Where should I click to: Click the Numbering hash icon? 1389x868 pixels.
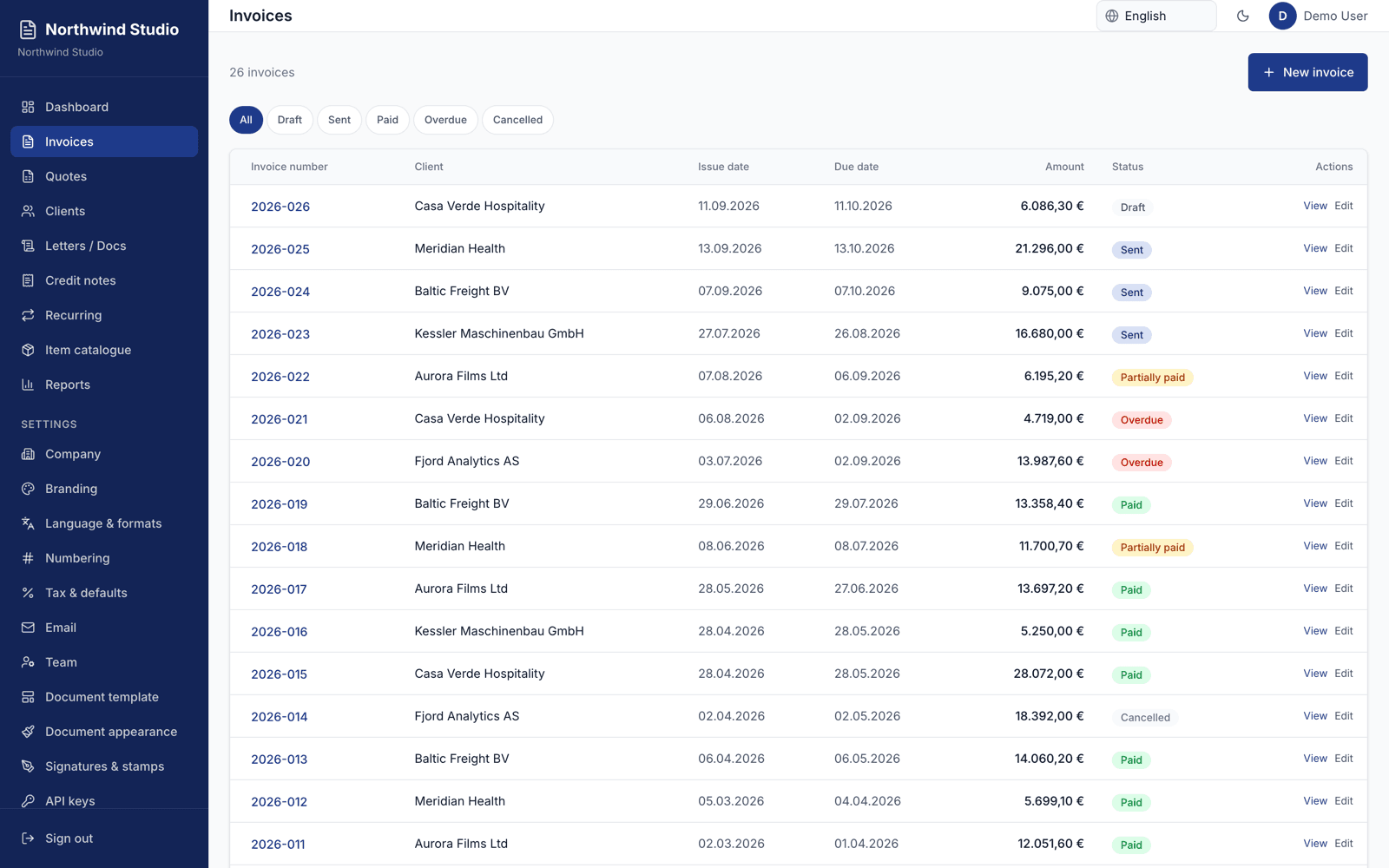28,558
